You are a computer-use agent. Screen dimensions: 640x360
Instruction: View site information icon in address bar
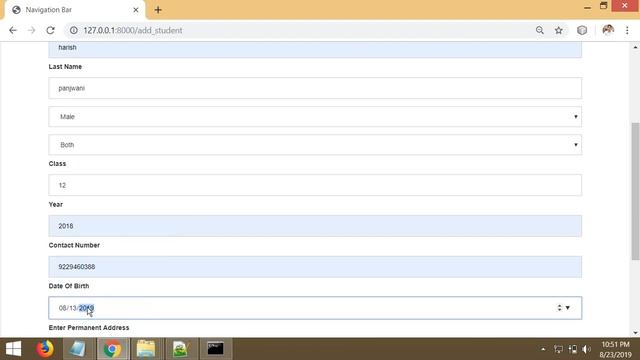[73, 30]
